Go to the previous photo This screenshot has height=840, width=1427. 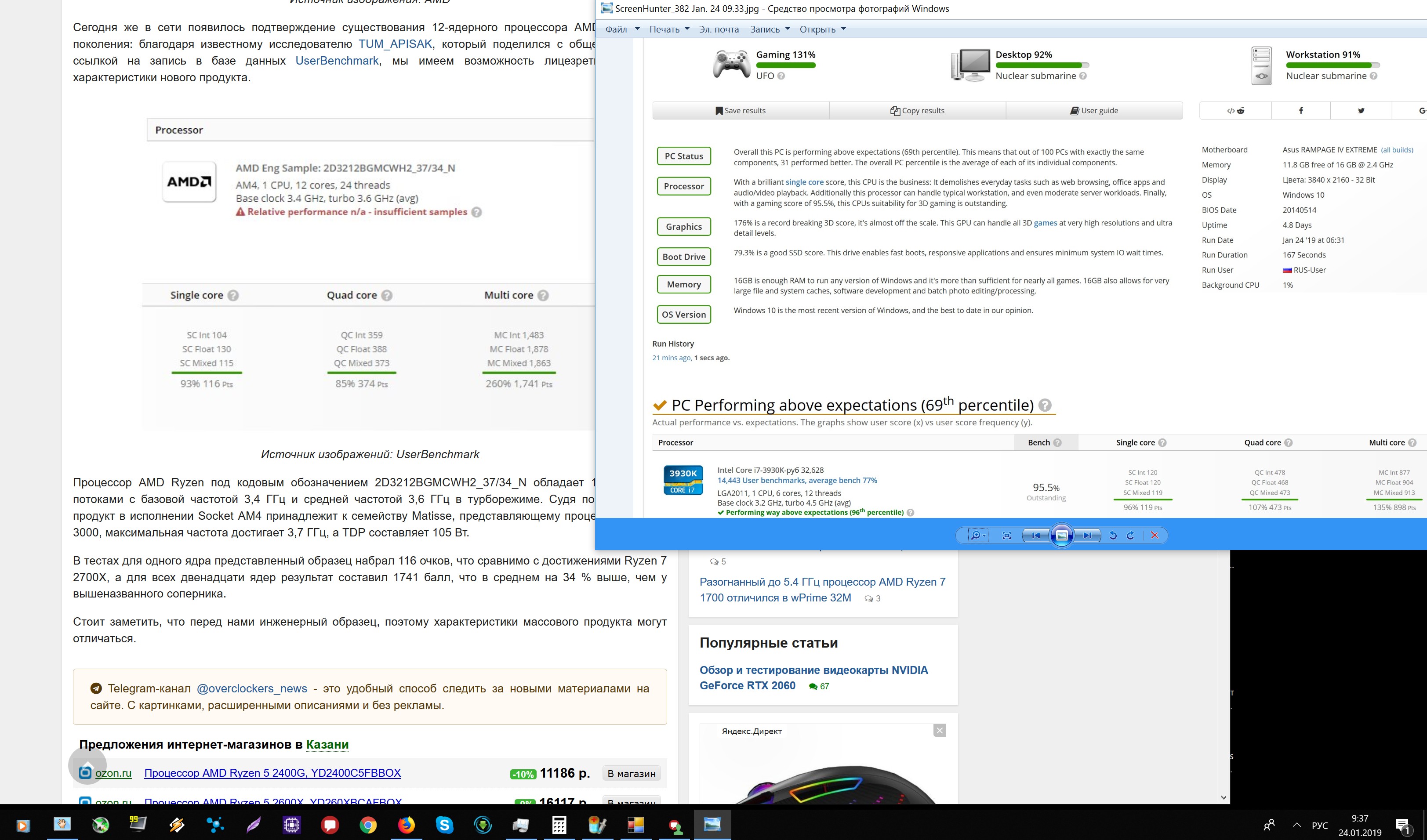tap(1036, 536)
